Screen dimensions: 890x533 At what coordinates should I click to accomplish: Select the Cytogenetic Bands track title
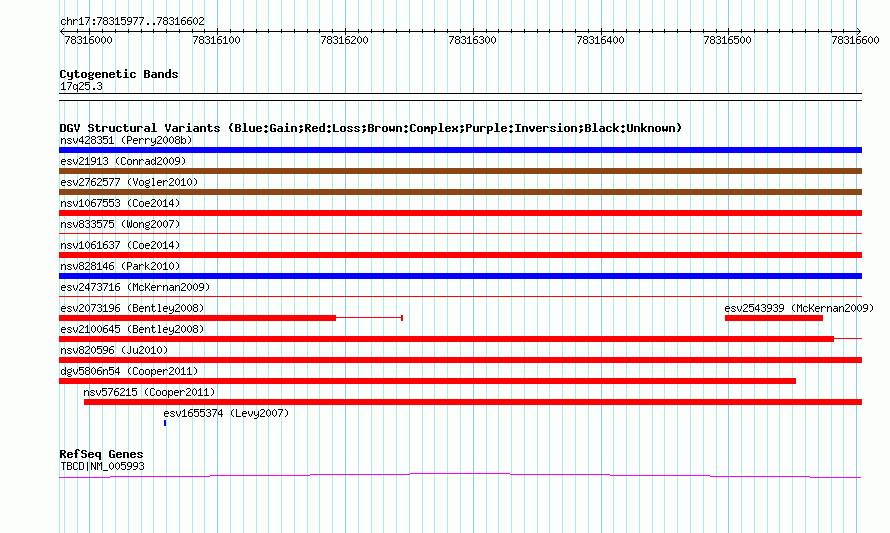119,74
